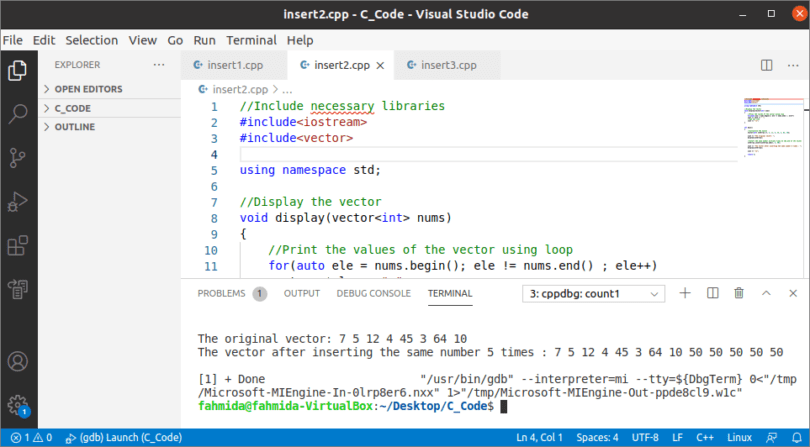This screenshot has width=810, height=447.
Task: Expand the OUTLINE section
Action: (75, 127)
